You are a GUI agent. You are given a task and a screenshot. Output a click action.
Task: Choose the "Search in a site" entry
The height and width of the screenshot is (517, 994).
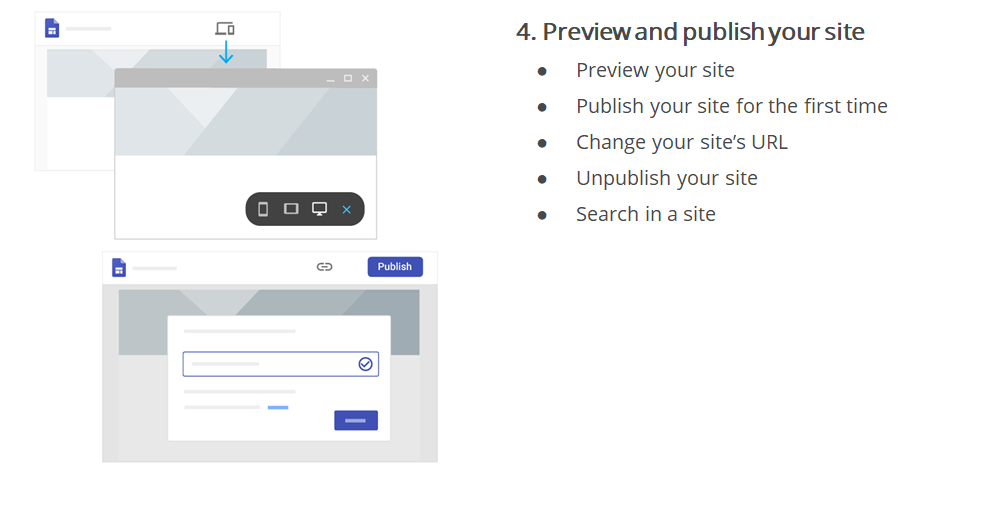[x=645, y=214]
